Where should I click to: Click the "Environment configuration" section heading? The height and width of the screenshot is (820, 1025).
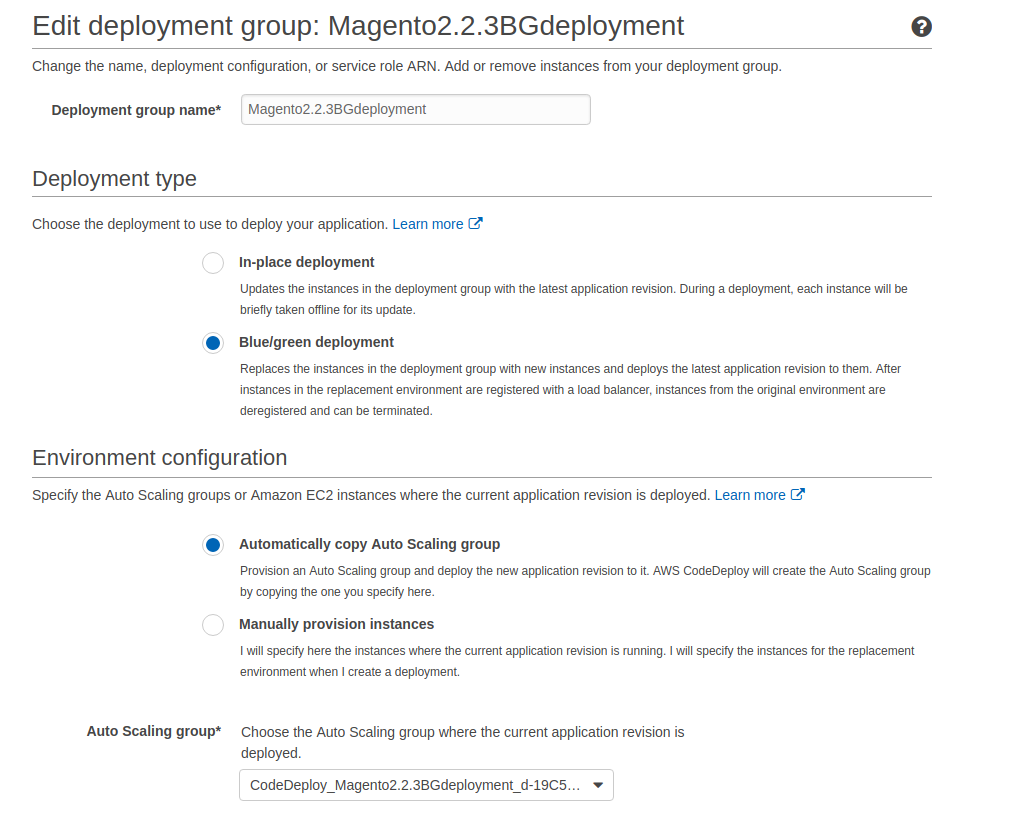(159, 457)
